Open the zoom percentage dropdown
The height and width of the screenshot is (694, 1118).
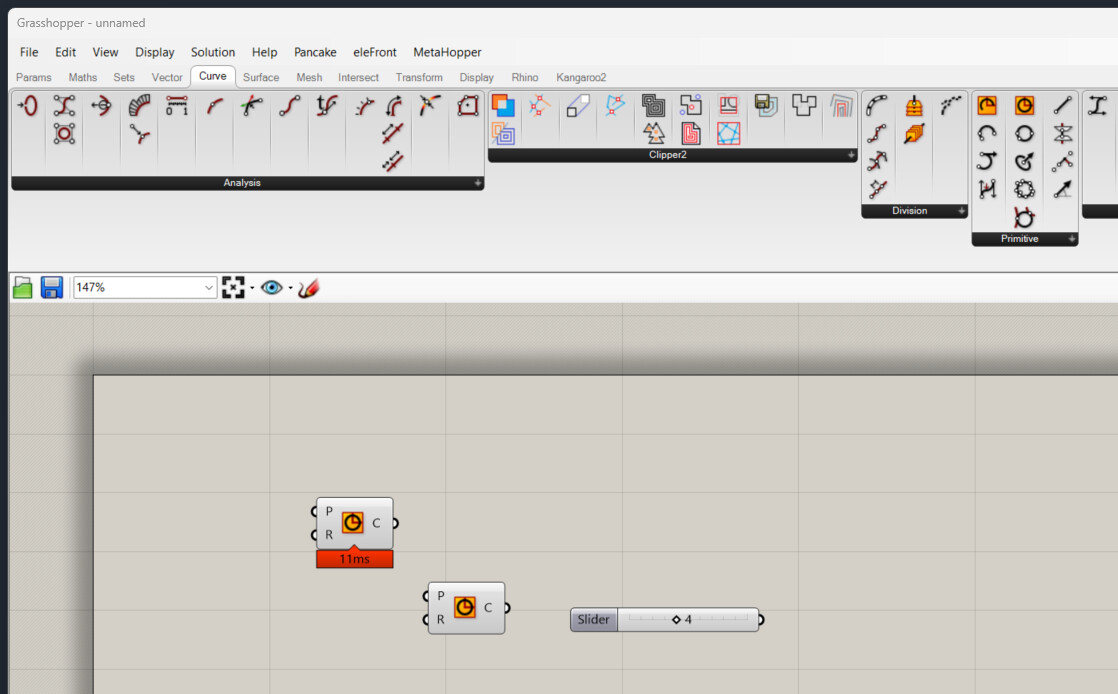click(208, 287)
